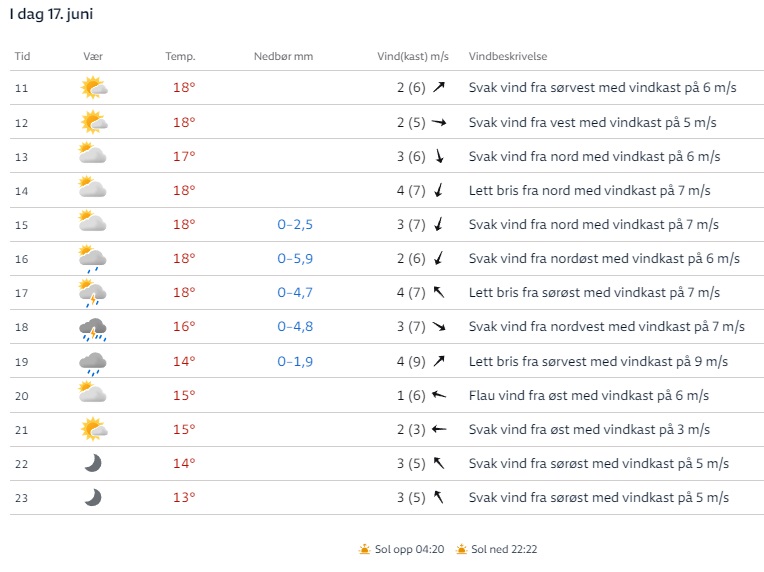Click the moon icon for hour 22

tap(93, 463)
